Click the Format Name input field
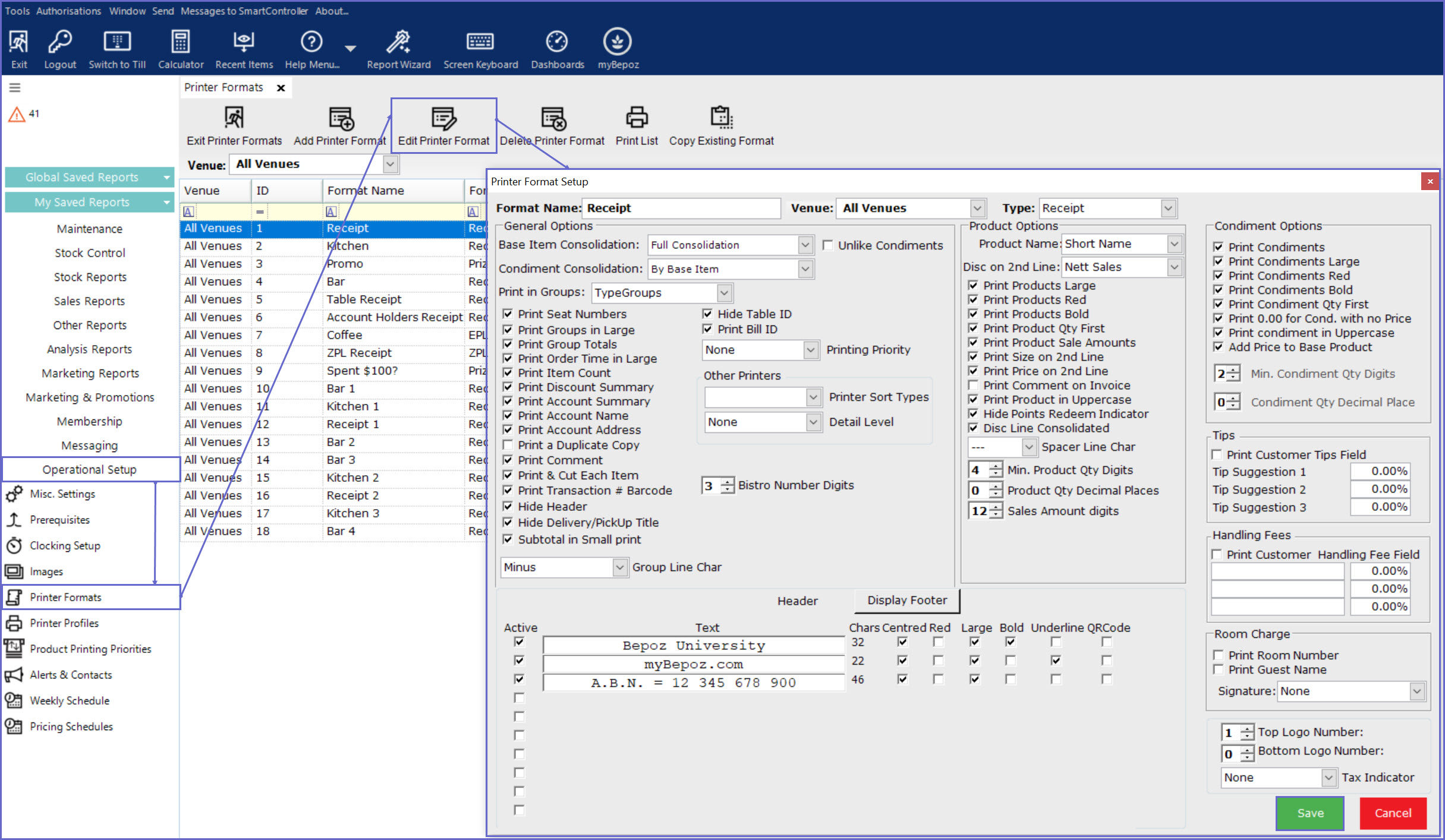 click(681, 208)
